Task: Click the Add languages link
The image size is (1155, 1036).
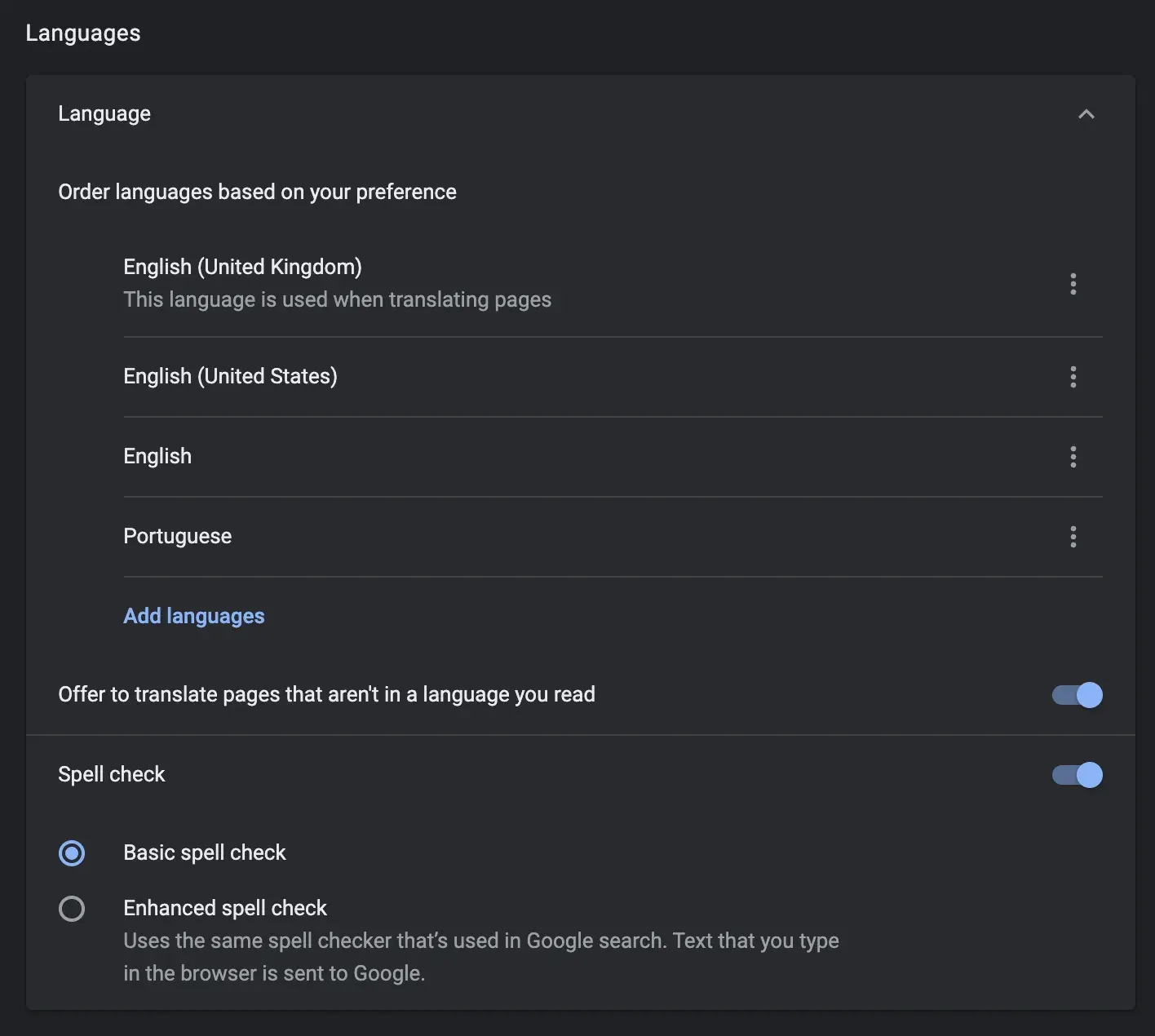Action: coord(193,615)
